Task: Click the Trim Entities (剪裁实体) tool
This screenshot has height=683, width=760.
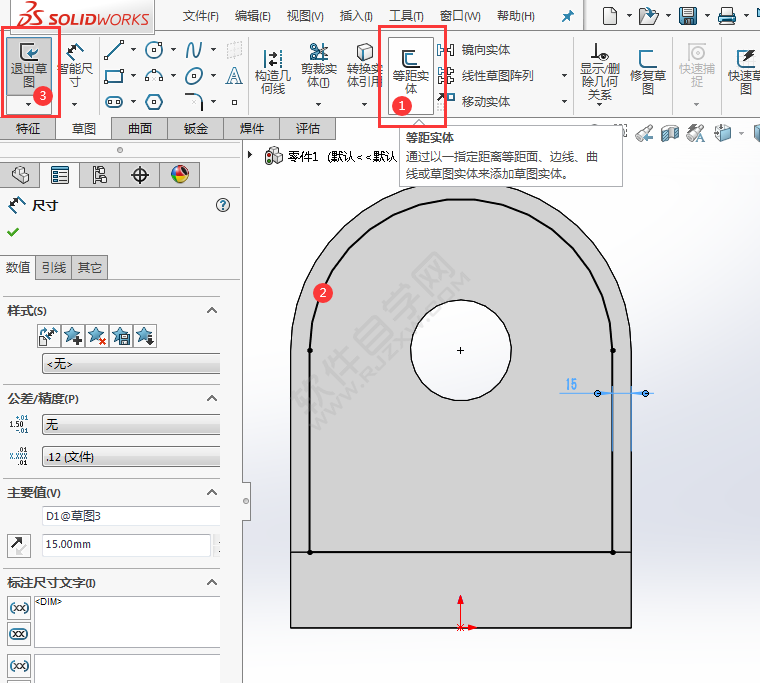Action: click(318, 66)
